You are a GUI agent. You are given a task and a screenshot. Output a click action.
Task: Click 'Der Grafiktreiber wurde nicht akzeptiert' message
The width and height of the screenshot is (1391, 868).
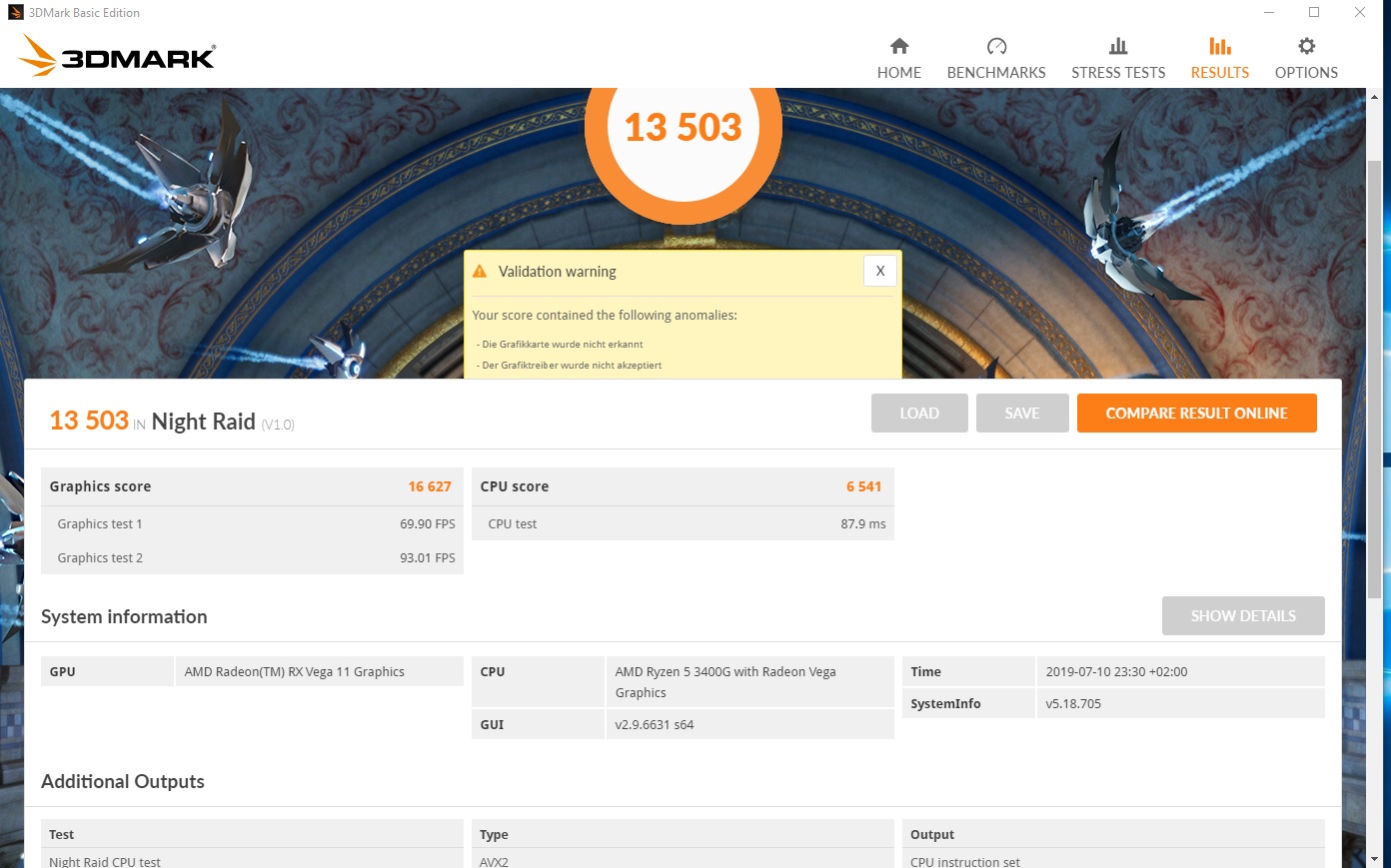tap(570, 365)
